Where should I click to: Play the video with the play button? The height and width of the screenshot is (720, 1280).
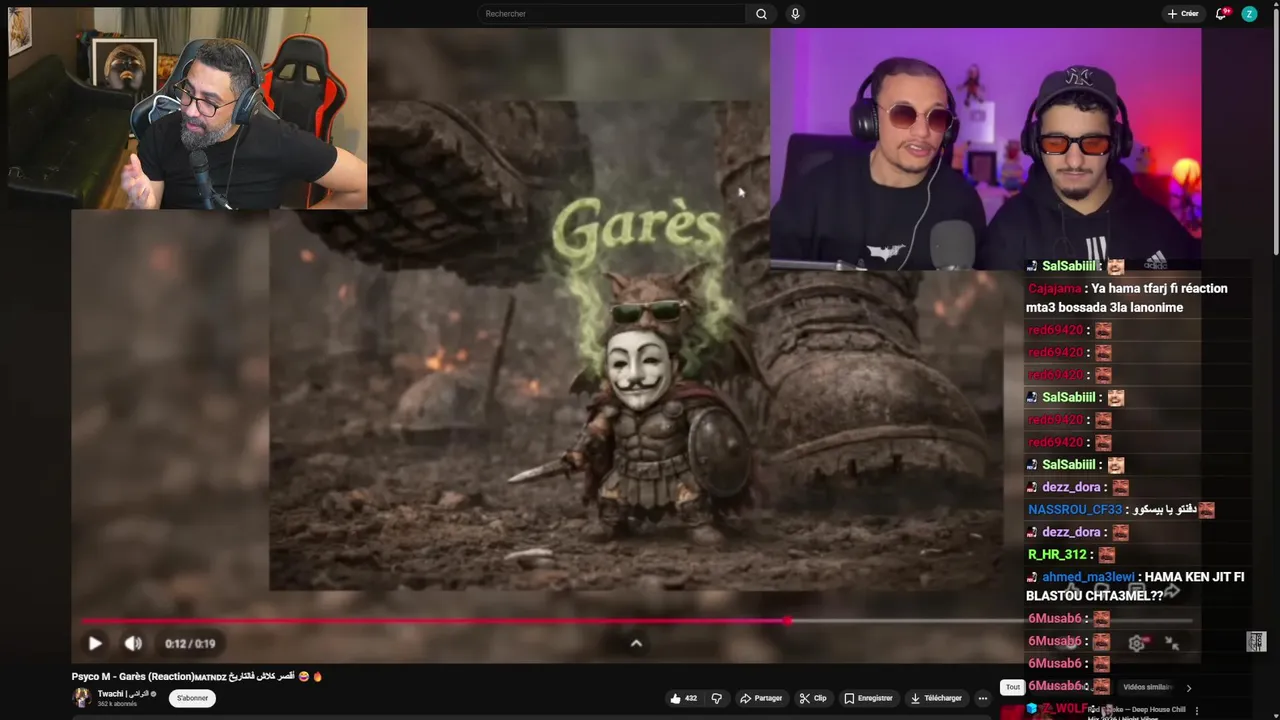click(x=95, y=644)
